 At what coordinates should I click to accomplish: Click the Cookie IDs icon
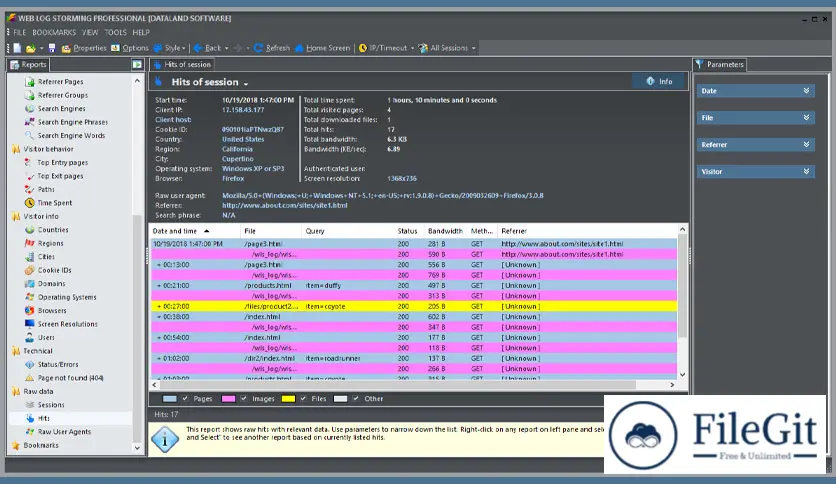(x=30, y=270)
